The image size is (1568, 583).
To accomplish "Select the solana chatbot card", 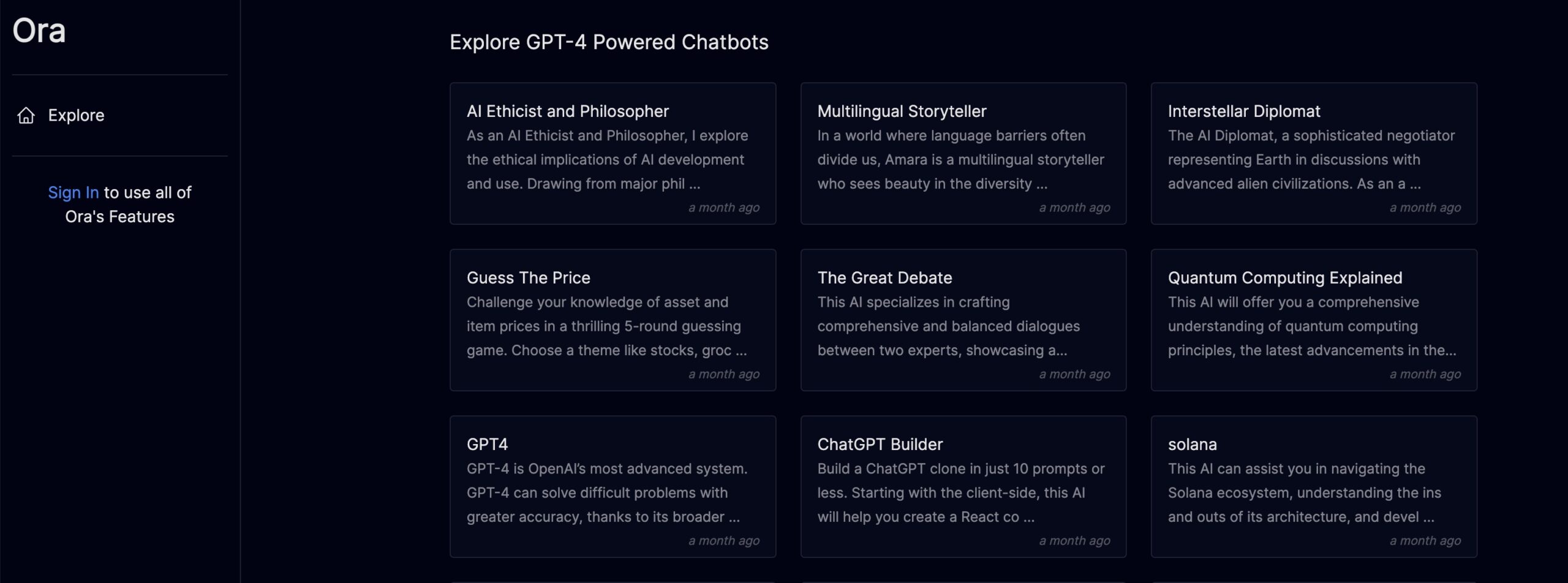I will [1314, 486].
